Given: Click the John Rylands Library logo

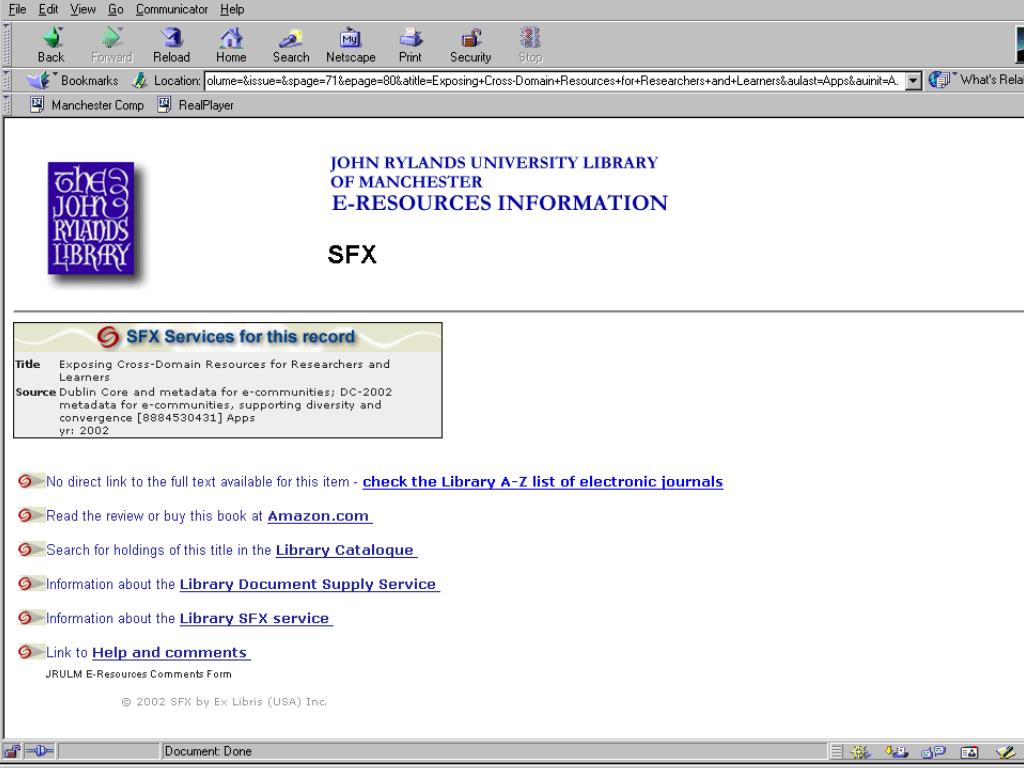Looking at the screenshot, I should (91, 218).
